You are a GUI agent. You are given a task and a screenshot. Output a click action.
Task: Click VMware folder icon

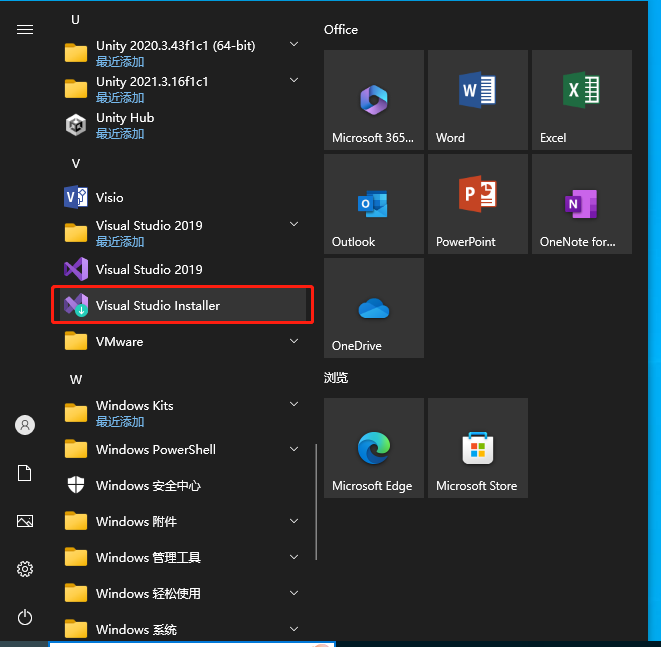76,341
